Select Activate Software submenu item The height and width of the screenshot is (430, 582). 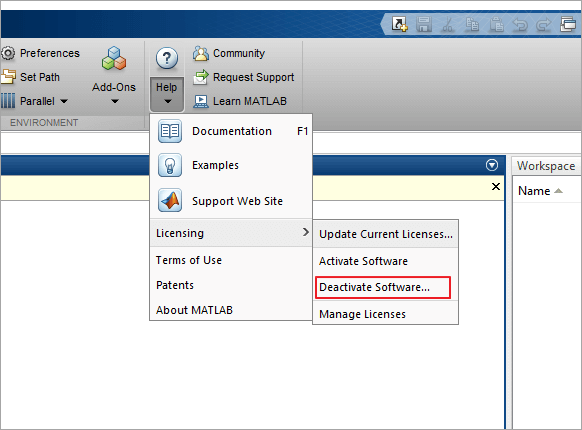click(386, 261)
